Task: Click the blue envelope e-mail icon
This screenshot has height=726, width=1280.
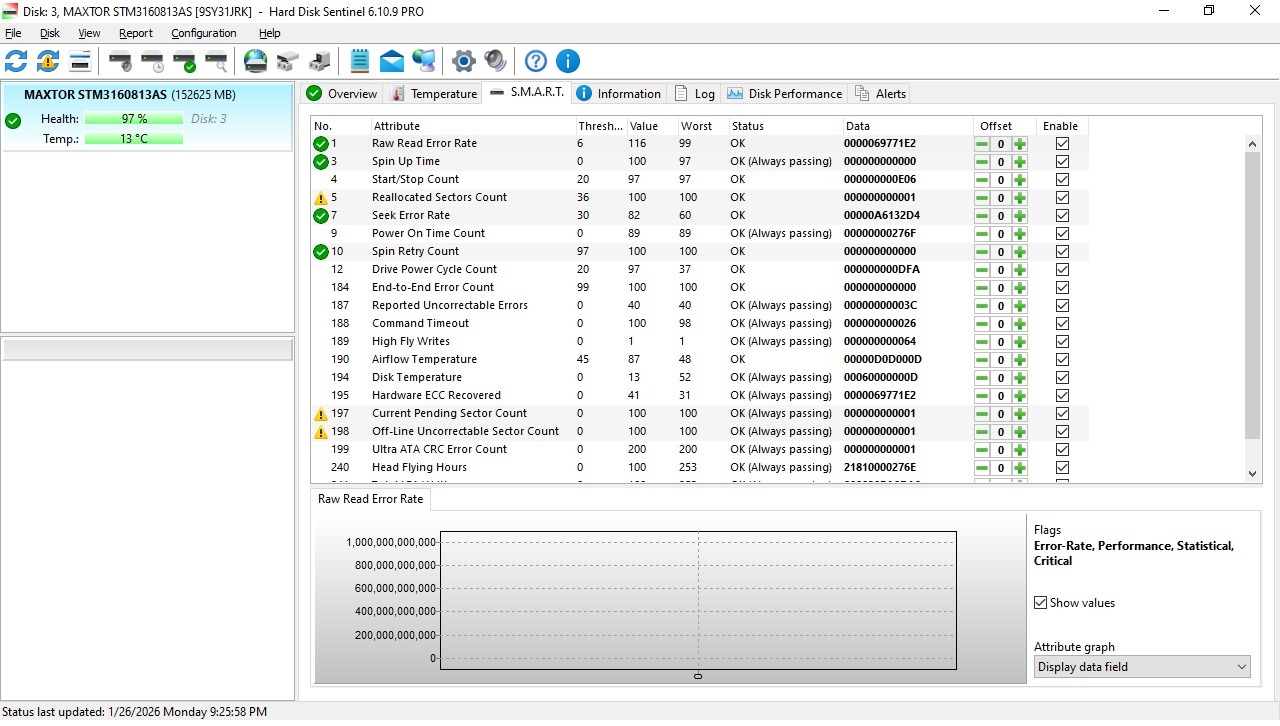Action: 392,62
